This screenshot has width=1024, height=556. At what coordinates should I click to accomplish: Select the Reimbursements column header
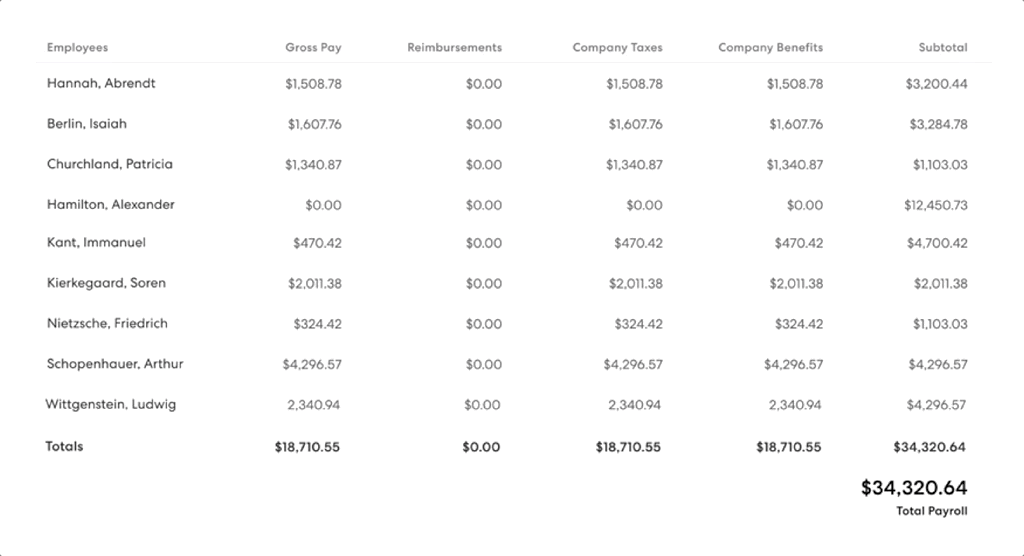454,47
